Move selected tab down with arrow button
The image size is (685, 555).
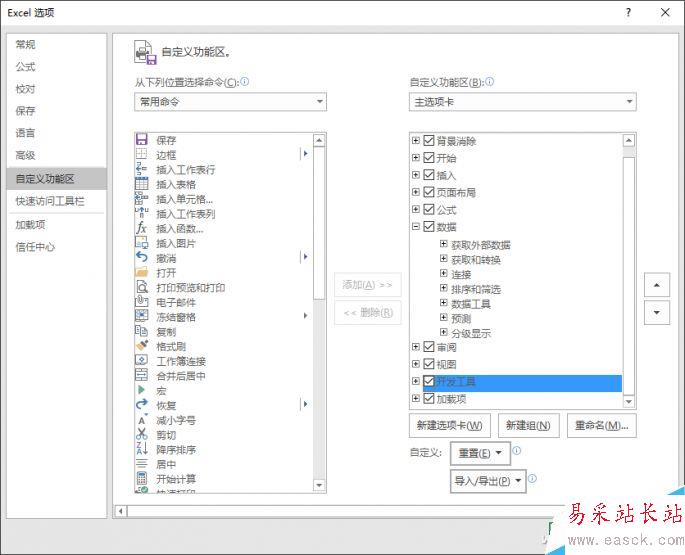[657, 312]
